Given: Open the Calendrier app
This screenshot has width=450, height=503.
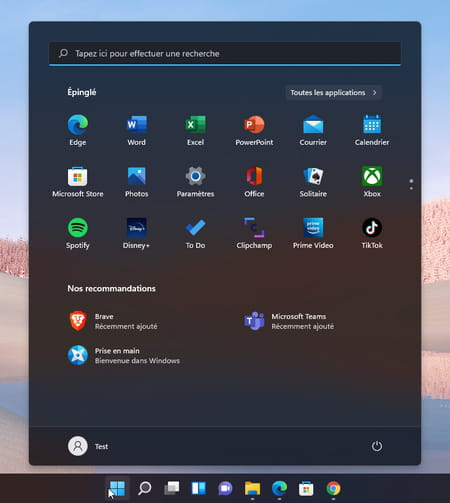Looking at the screenshot, I should coord(372,130).
